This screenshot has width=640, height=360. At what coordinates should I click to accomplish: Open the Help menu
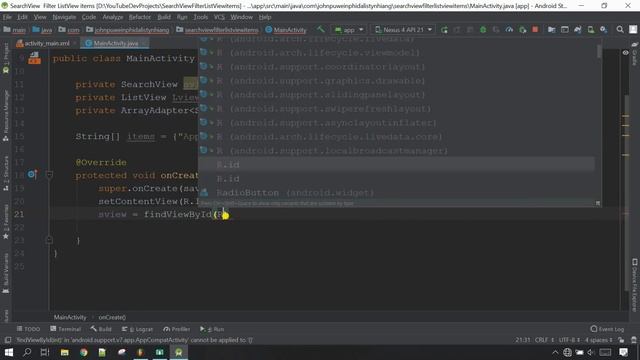265,17
